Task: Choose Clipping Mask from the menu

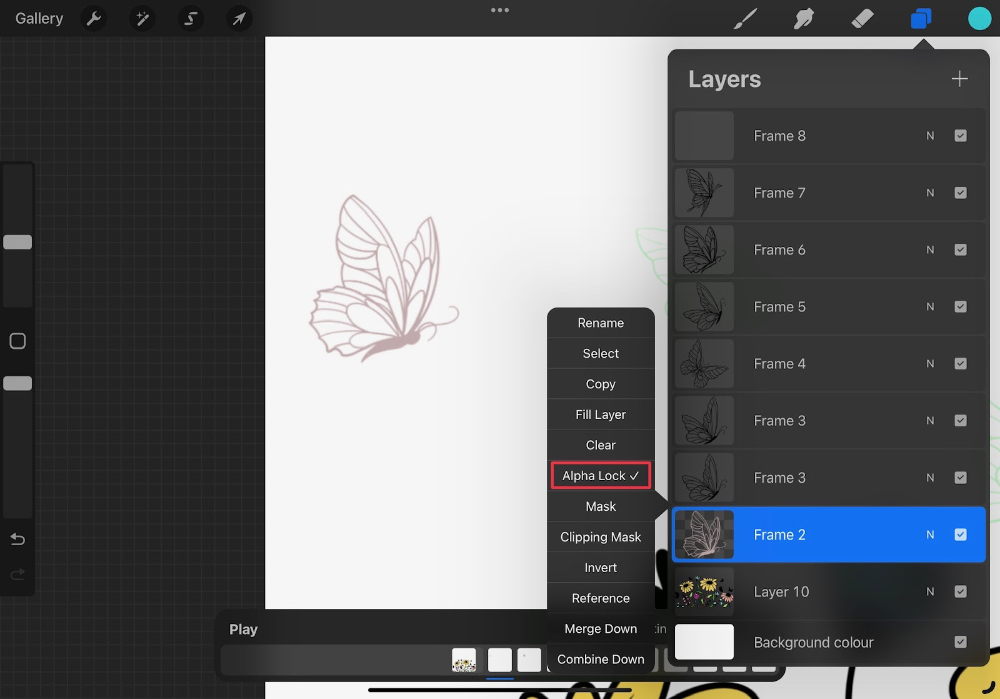Action: (600, 537)
